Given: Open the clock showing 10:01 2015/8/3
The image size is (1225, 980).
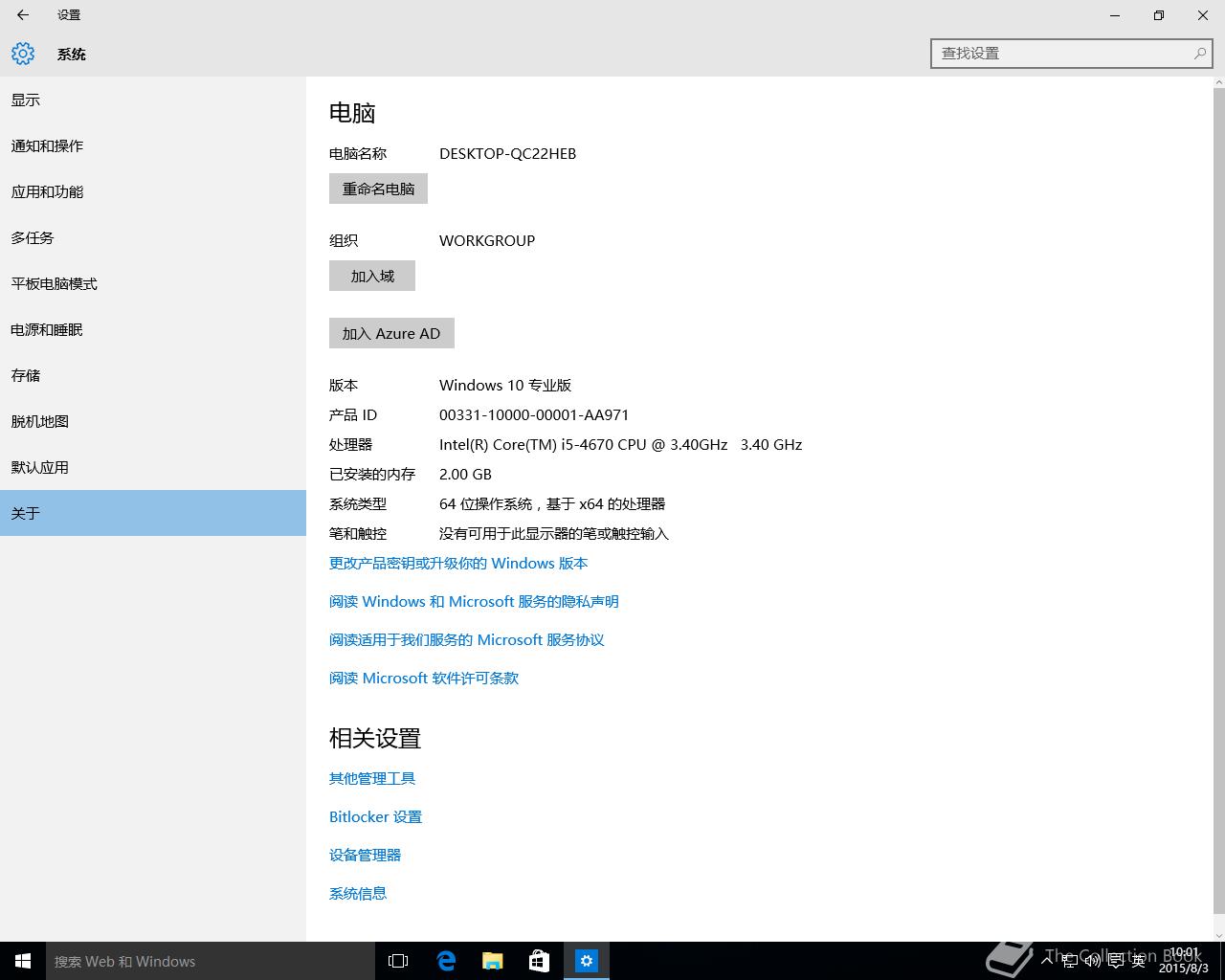Looking at the screenshot, I should point(1184,961).
